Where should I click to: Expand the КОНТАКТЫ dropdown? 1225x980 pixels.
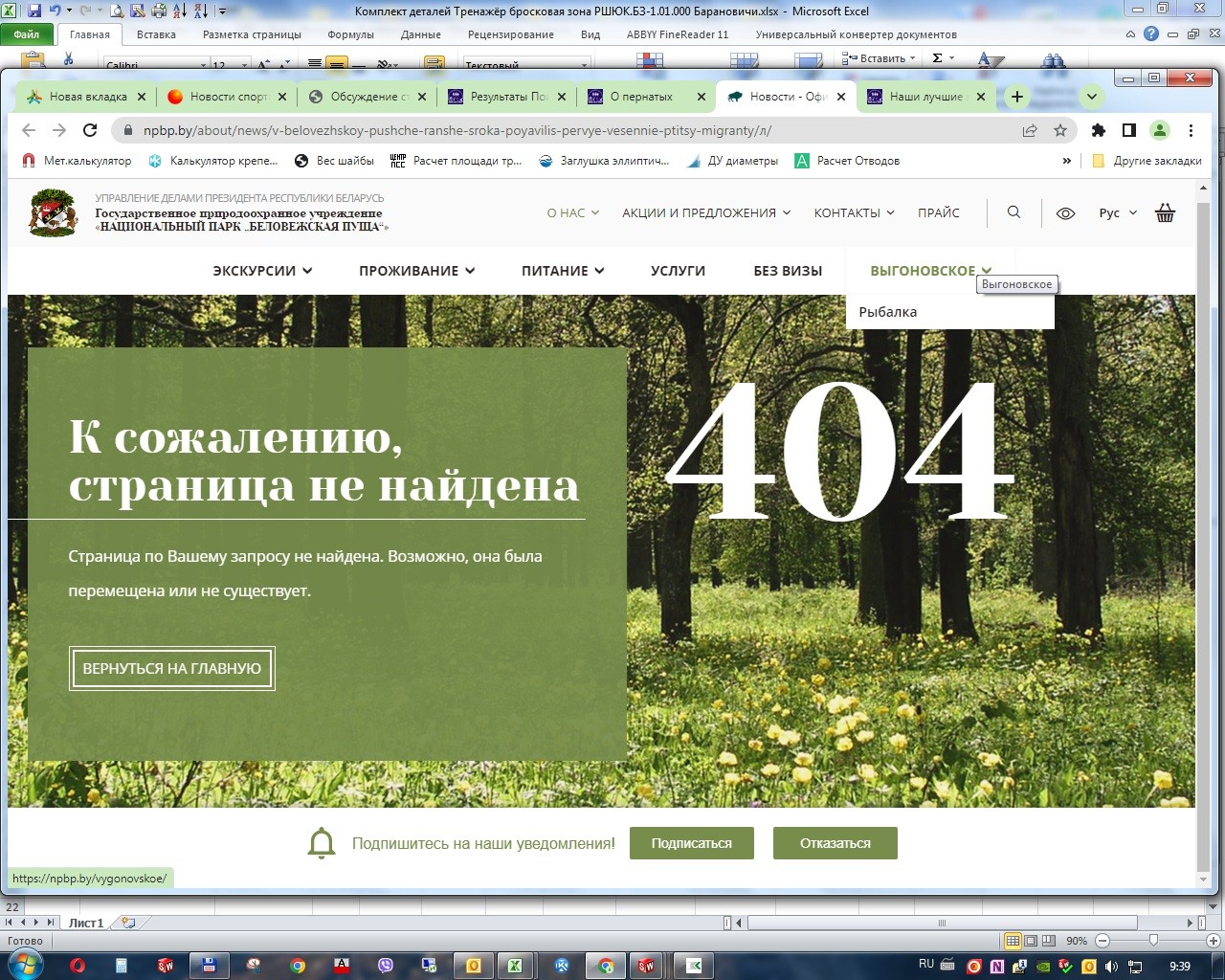(854, 212)
